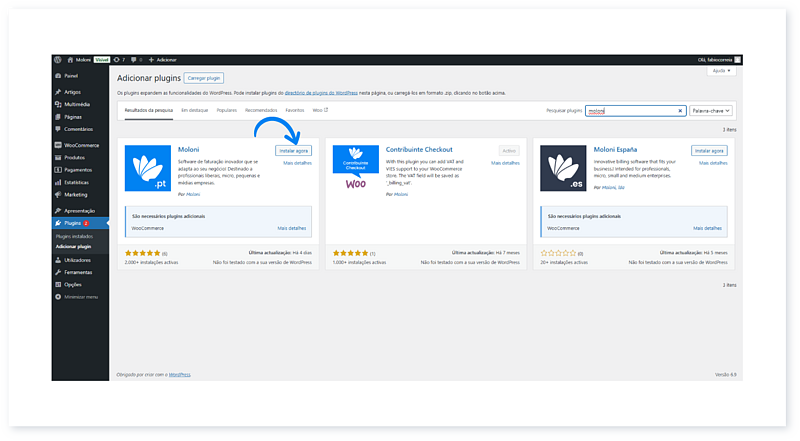
Task: Expand the Palavra-chave search type dropdown
Action: click(x=712, y=110)
